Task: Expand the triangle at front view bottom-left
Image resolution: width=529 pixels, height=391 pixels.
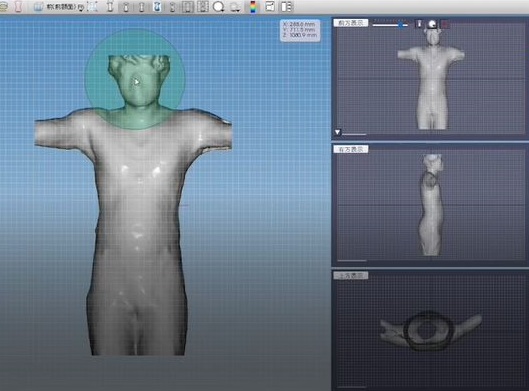Action: (x=338, y=132)
